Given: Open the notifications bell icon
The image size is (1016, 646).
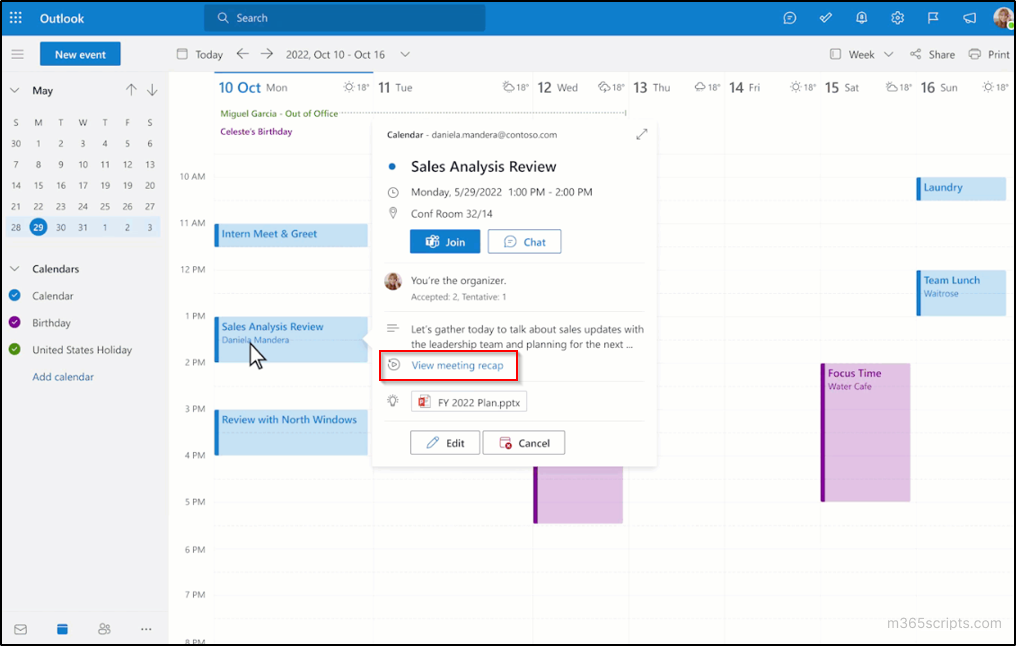Looking at the screenshot, I should (861, 17).
